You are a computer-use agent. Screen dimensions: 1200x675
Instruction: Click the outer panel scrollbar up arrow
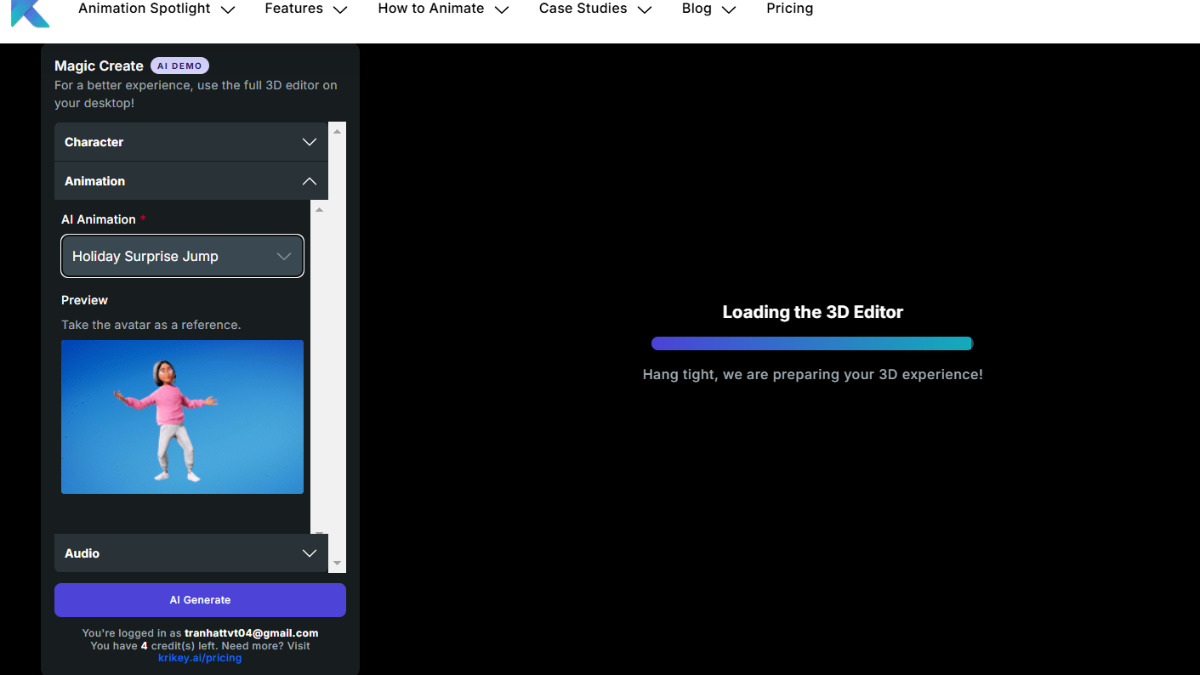(x=337, y=131)
